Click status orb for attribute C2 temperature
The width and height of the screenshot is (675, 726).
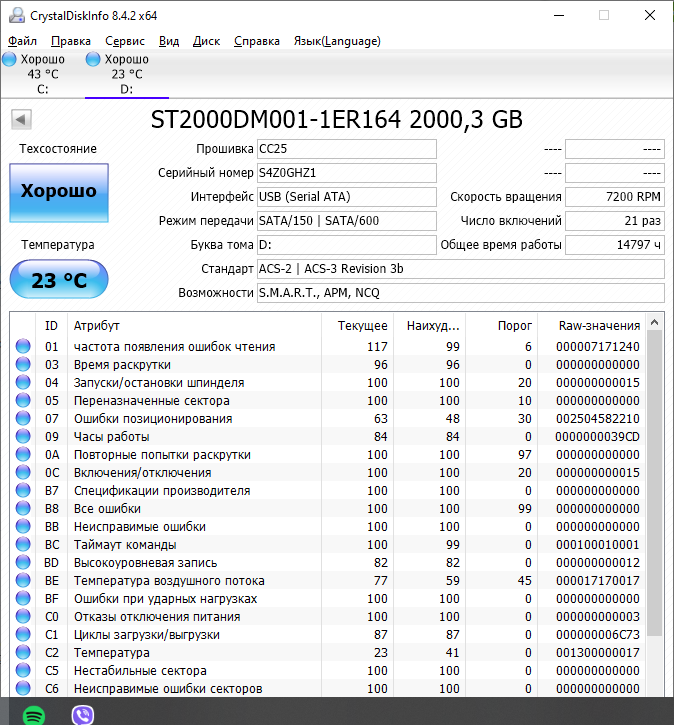pos(23,653)
